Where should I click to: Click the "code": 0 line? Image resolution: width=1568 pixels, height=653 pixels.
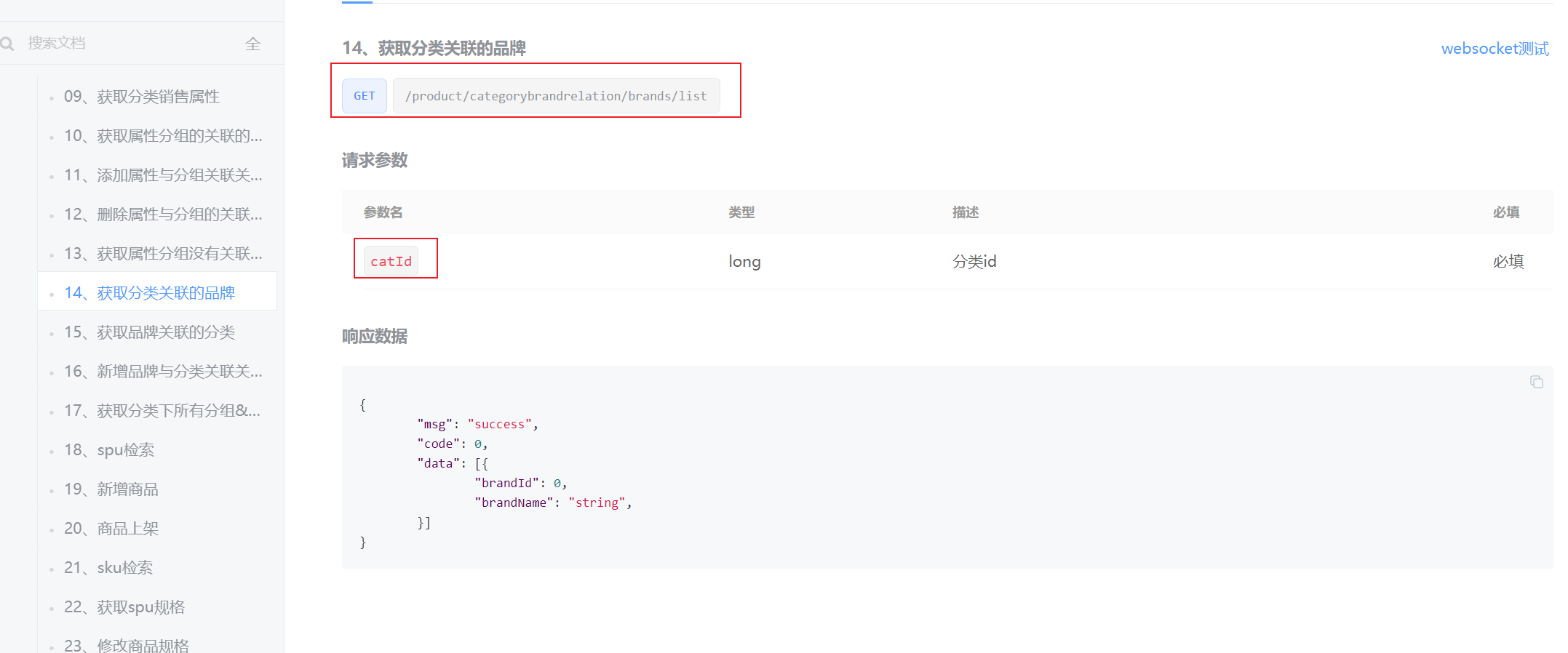click(453, 444)
